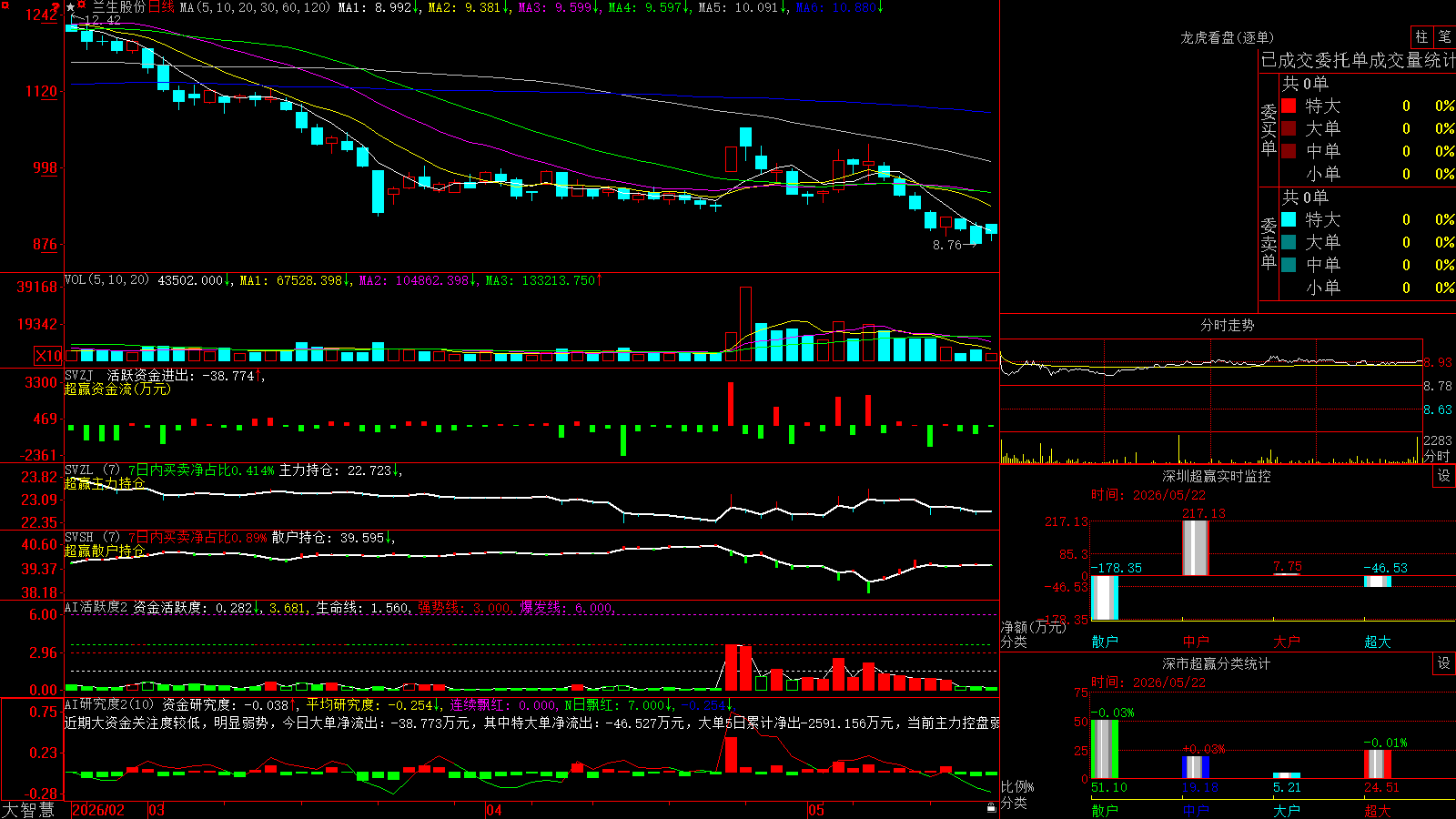This screenshot has height=819, width=1456.
Task: Click the star icon beside 兰生股份
Action: (x=70, y=7)
